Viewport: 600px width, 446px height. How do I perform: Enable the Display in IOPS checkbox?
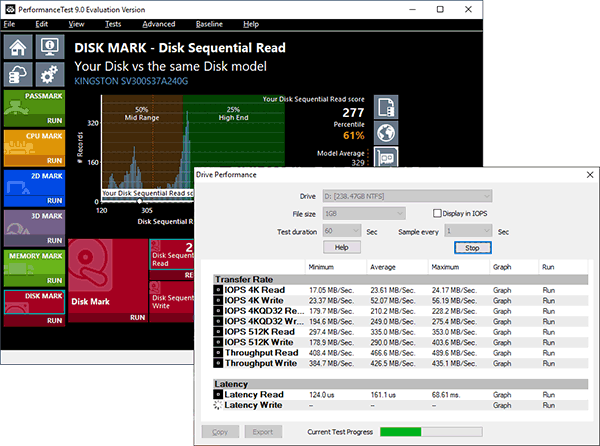pyautogui.click(x=437, y=213)
